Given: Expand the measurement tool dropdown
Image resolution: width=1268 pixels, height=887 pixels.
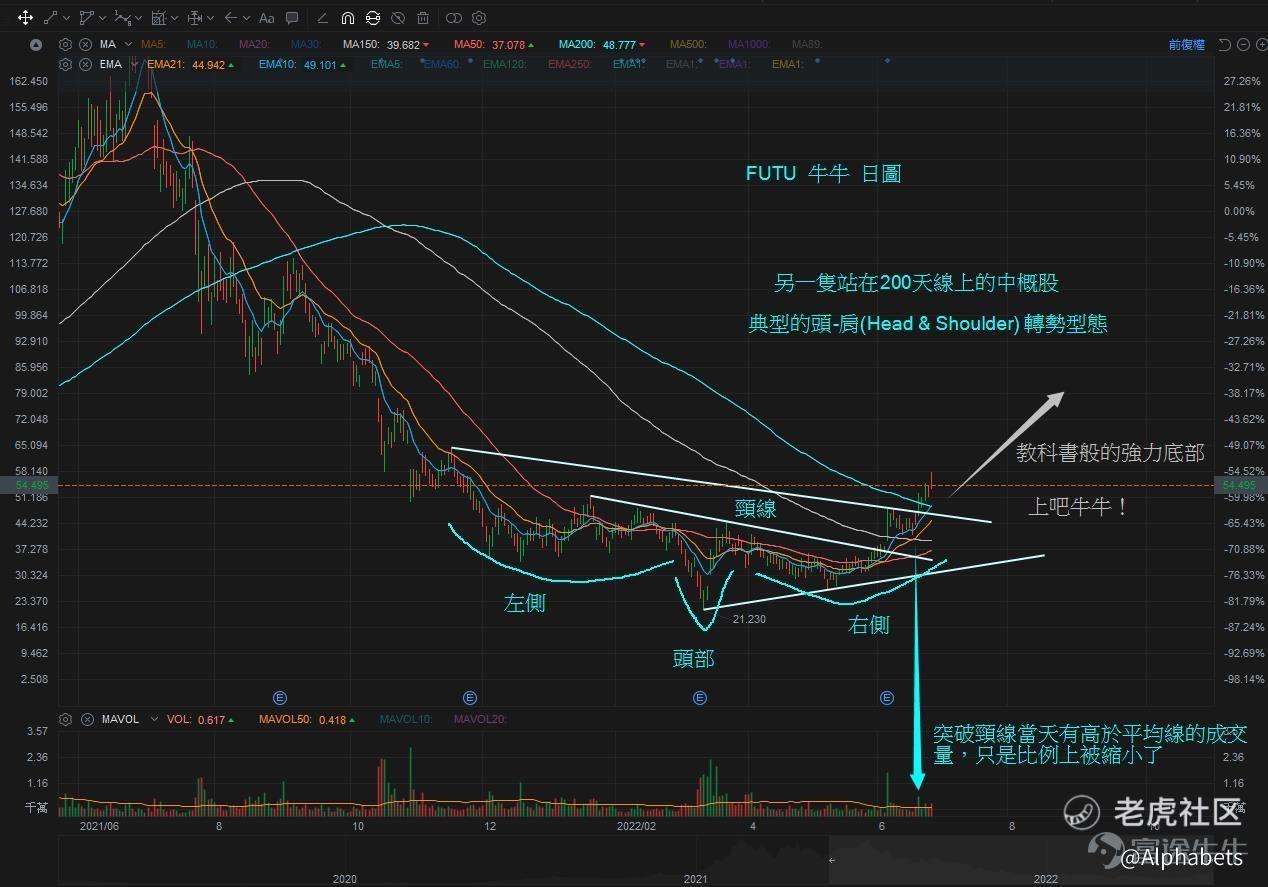Looking at the screenshot, I should [174, 18].
